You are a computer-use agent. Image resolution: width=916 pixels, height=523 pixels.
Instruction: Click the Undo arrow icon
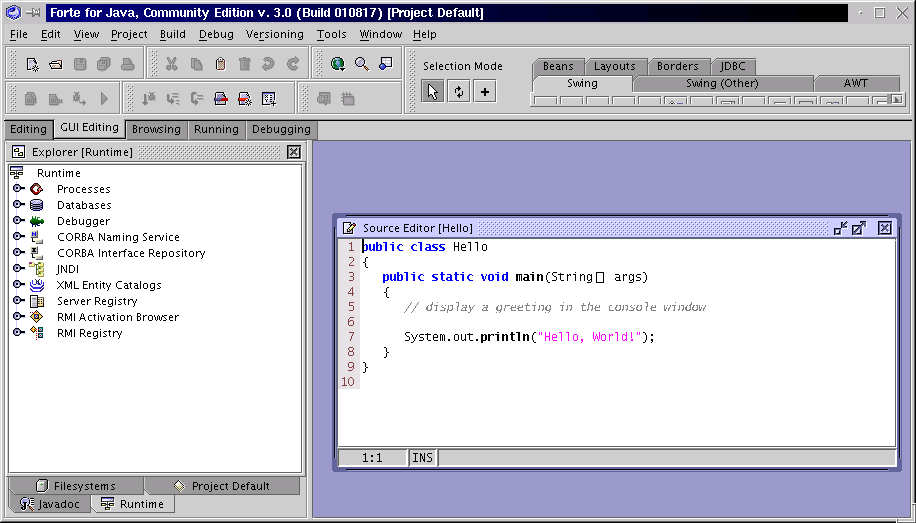coord(268,64)
